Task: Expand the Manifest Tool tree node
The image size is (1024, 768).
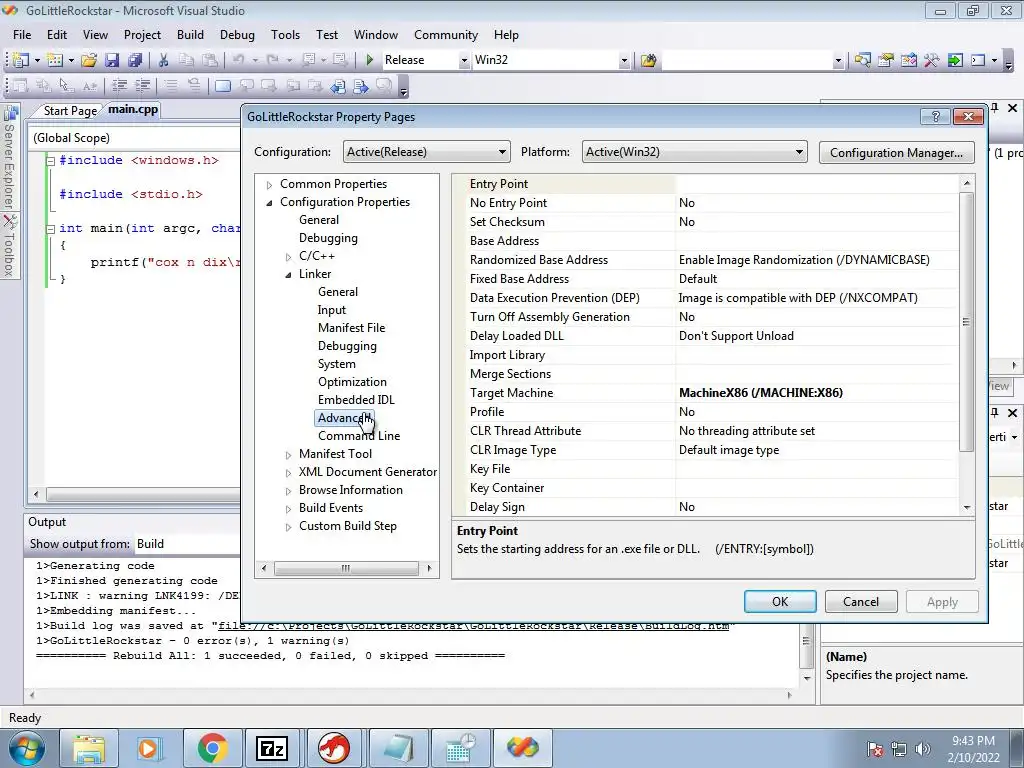Action: [288, 455]
